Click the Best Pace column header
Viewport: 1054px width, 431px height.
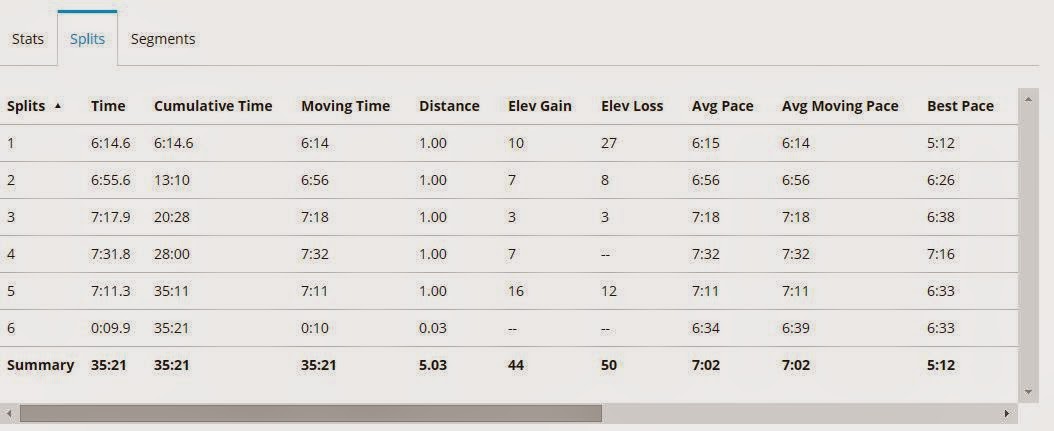960,106
